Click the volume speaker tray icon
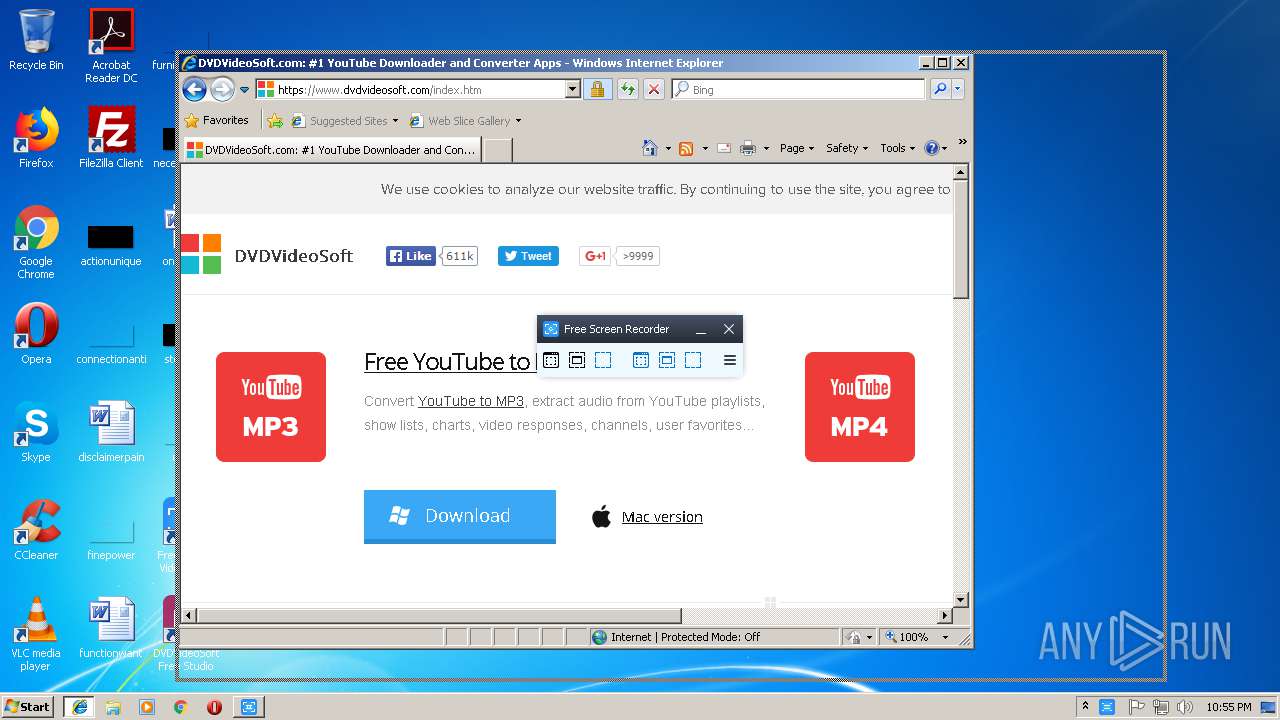Viewport: 1280px width, 720px height. point(1184,707)
